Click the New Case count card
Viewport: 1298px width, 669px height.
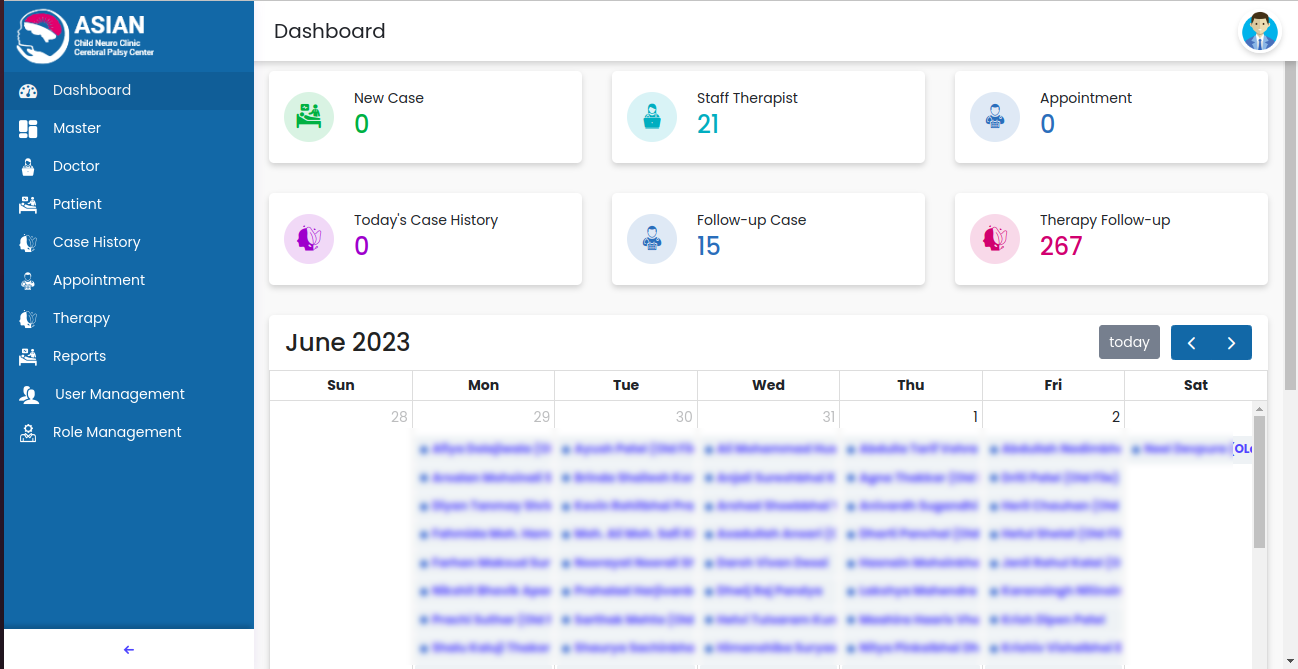[424, 117]
